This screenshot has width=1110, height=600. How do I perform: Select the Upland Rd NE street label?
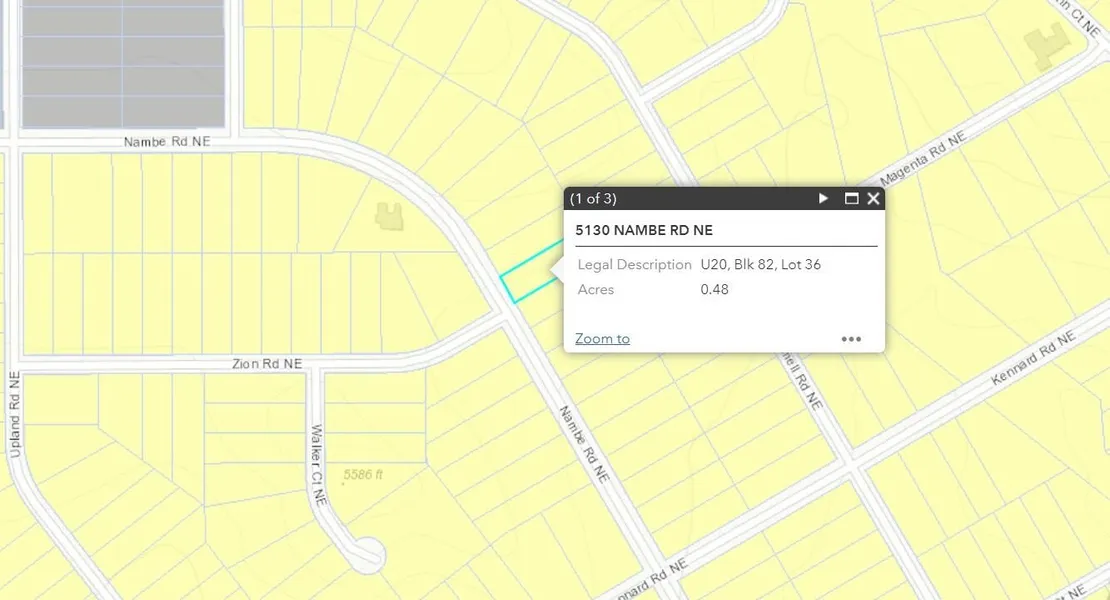pyautogui.click(x=14, y=415)
